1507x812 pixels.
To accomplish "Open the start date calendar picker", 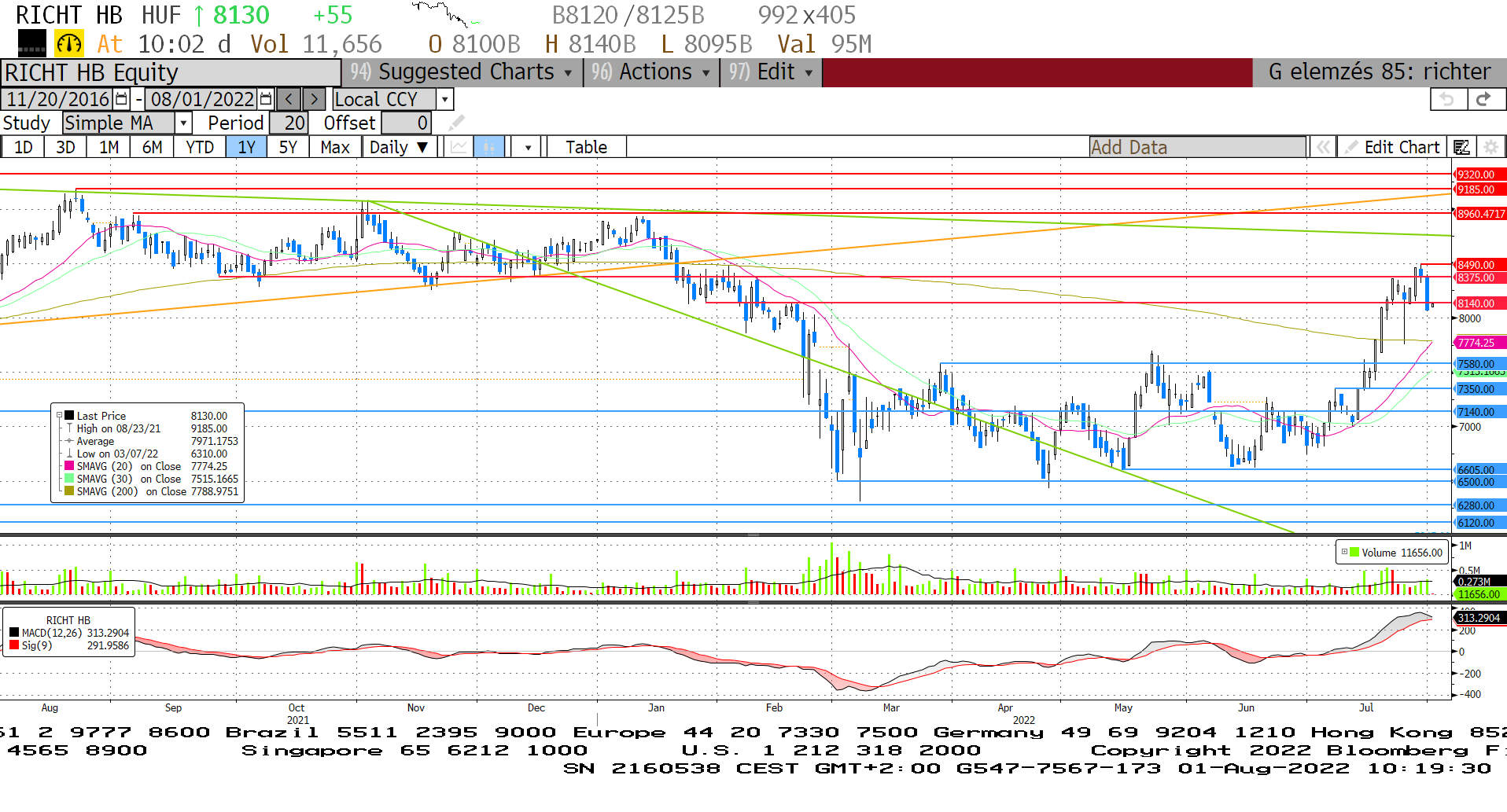I will [121, 99].
